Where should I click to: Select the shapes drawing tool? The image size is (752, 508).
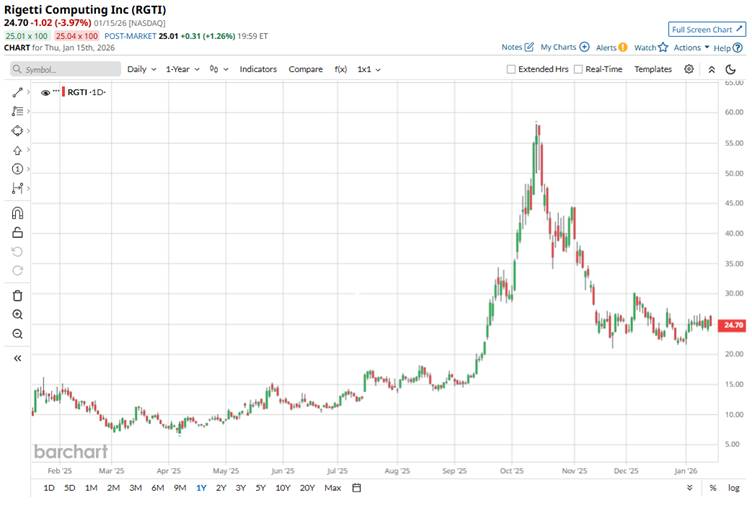coord(18,130)
